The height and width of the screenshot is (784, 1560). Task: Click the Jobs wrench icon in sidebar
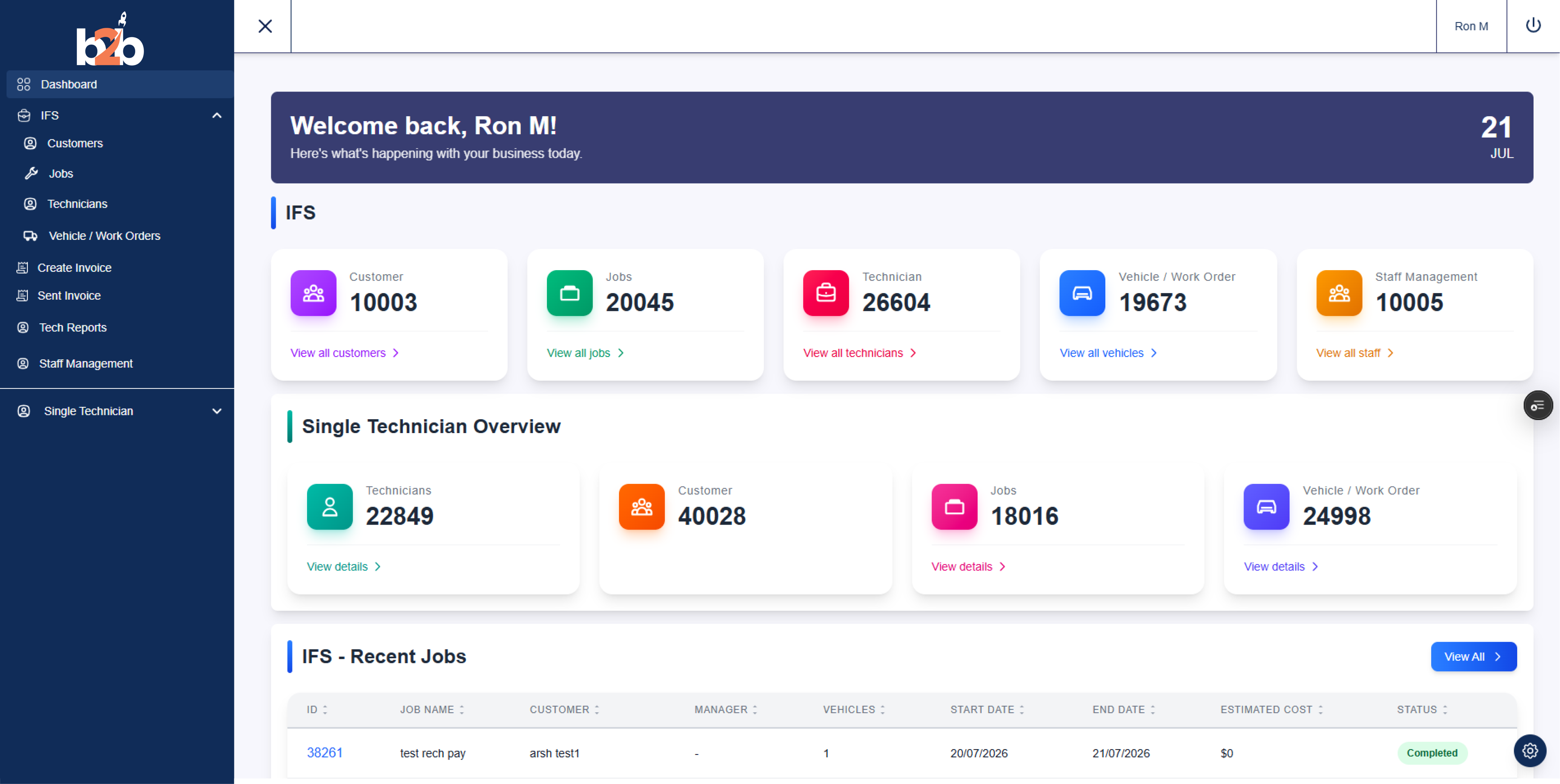coord(31,173)
